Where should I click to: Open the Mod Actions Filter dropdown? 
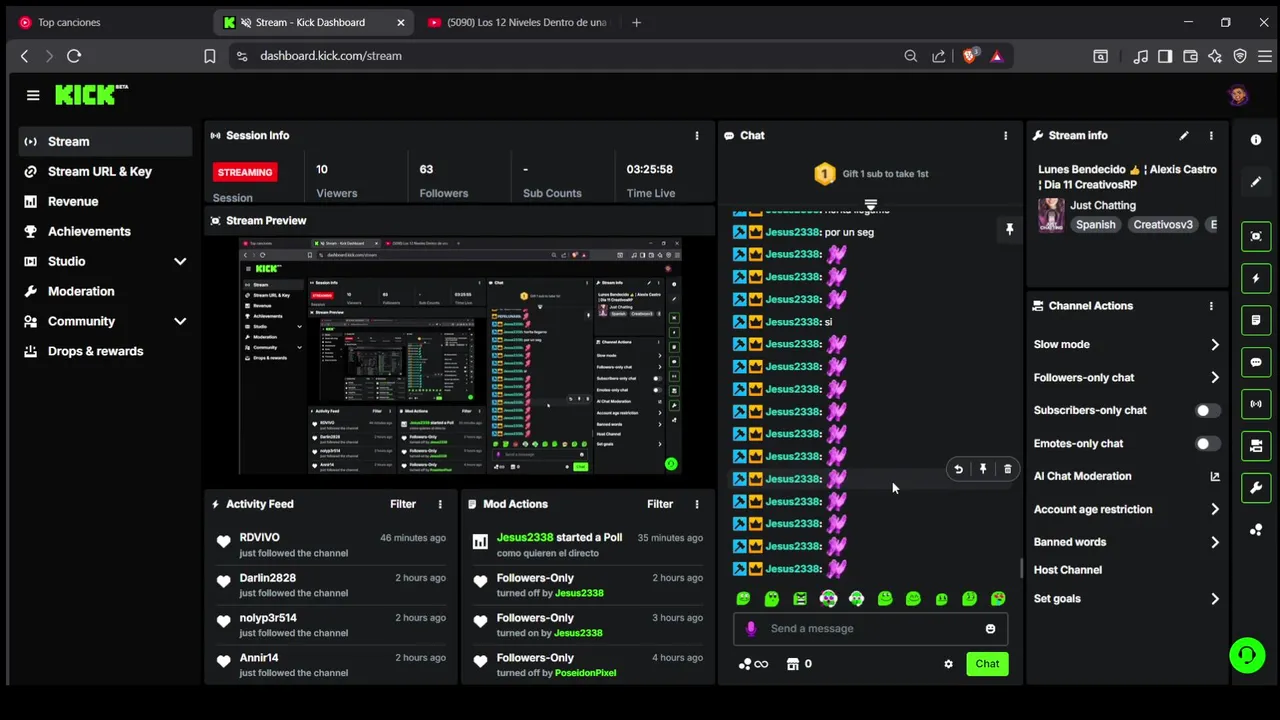(660, 504)
